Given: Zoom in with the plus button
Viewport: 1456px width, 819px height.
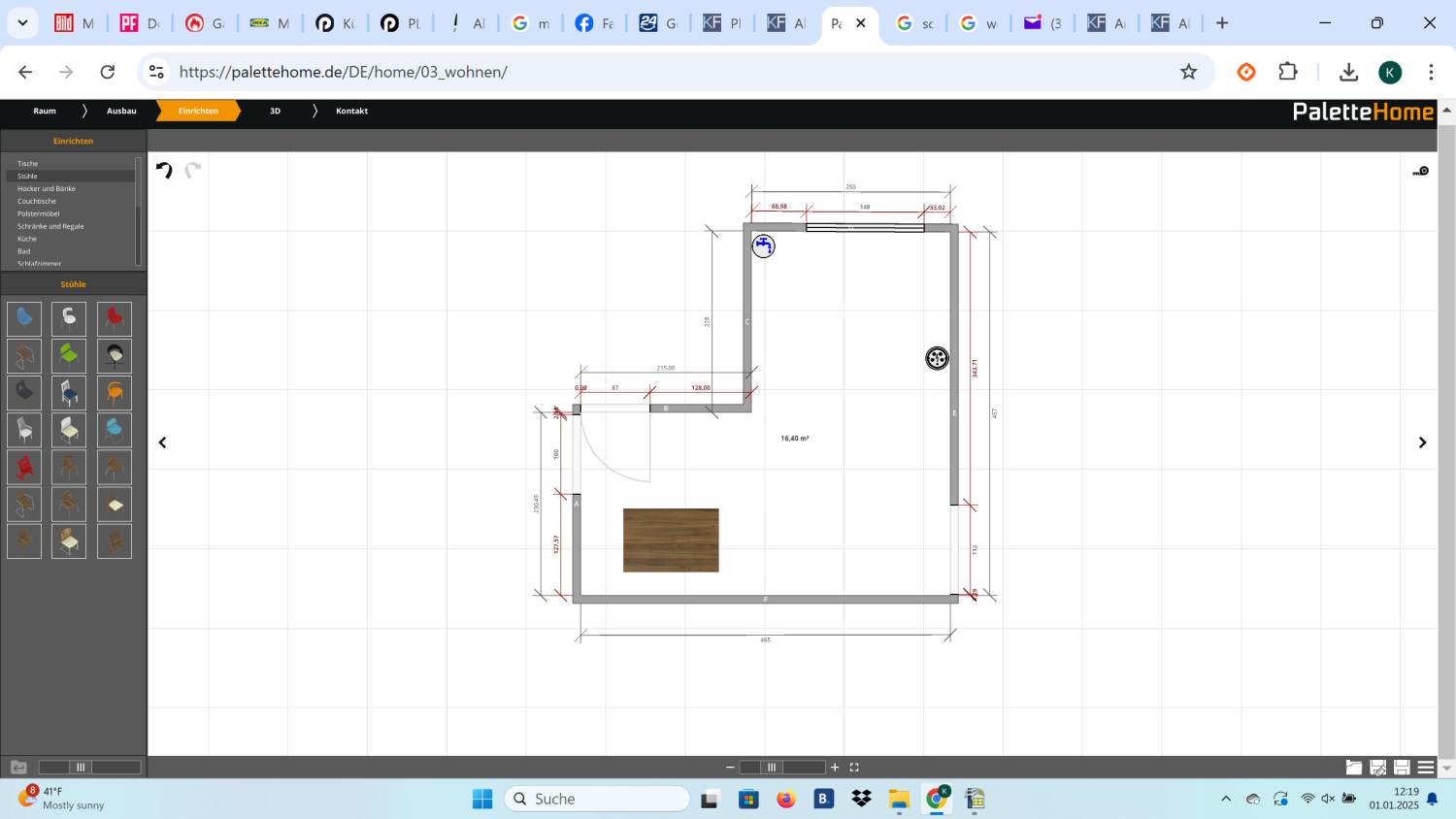Looking at the screenshot, I should [x=835, y=768].
